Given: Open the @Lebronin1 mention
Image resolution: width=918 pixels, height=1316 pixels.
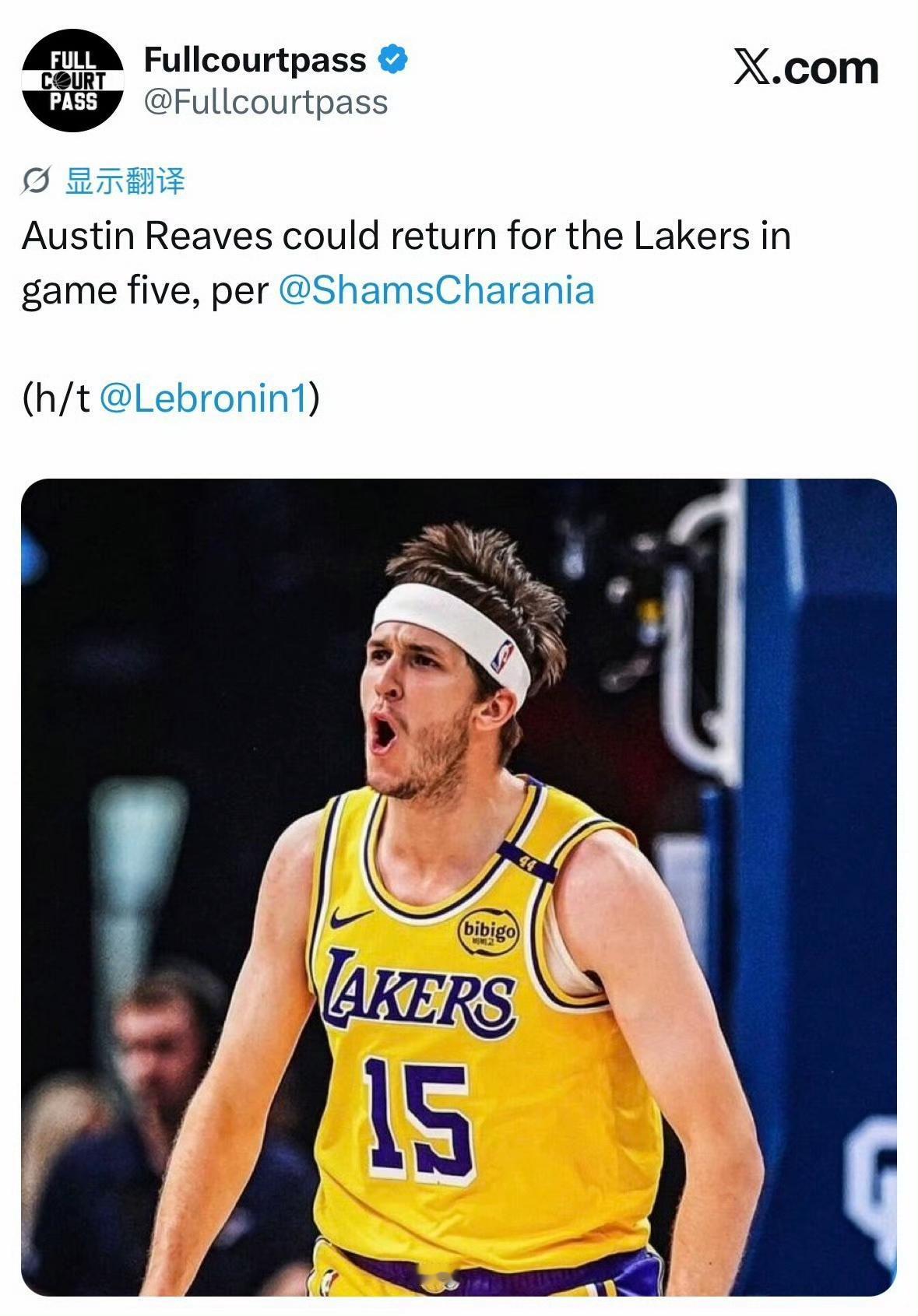Looking at the screenshot, I should click(x=205, y=398).
